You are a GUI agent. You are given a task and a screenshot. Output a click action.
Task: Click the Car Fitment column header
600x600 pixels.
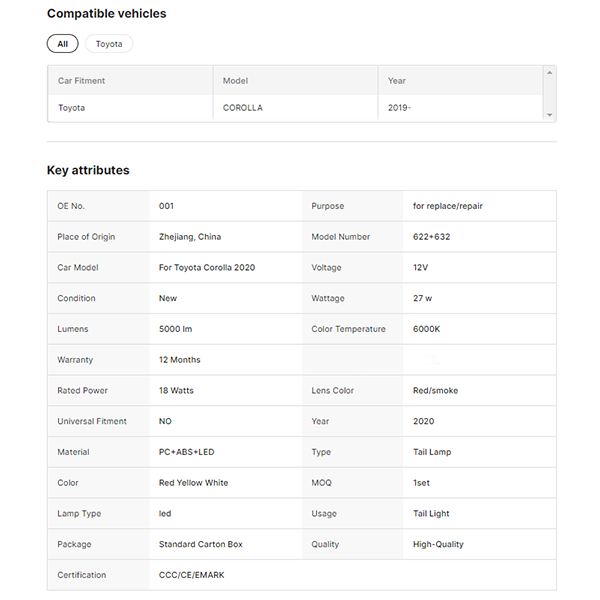(82, 81)
